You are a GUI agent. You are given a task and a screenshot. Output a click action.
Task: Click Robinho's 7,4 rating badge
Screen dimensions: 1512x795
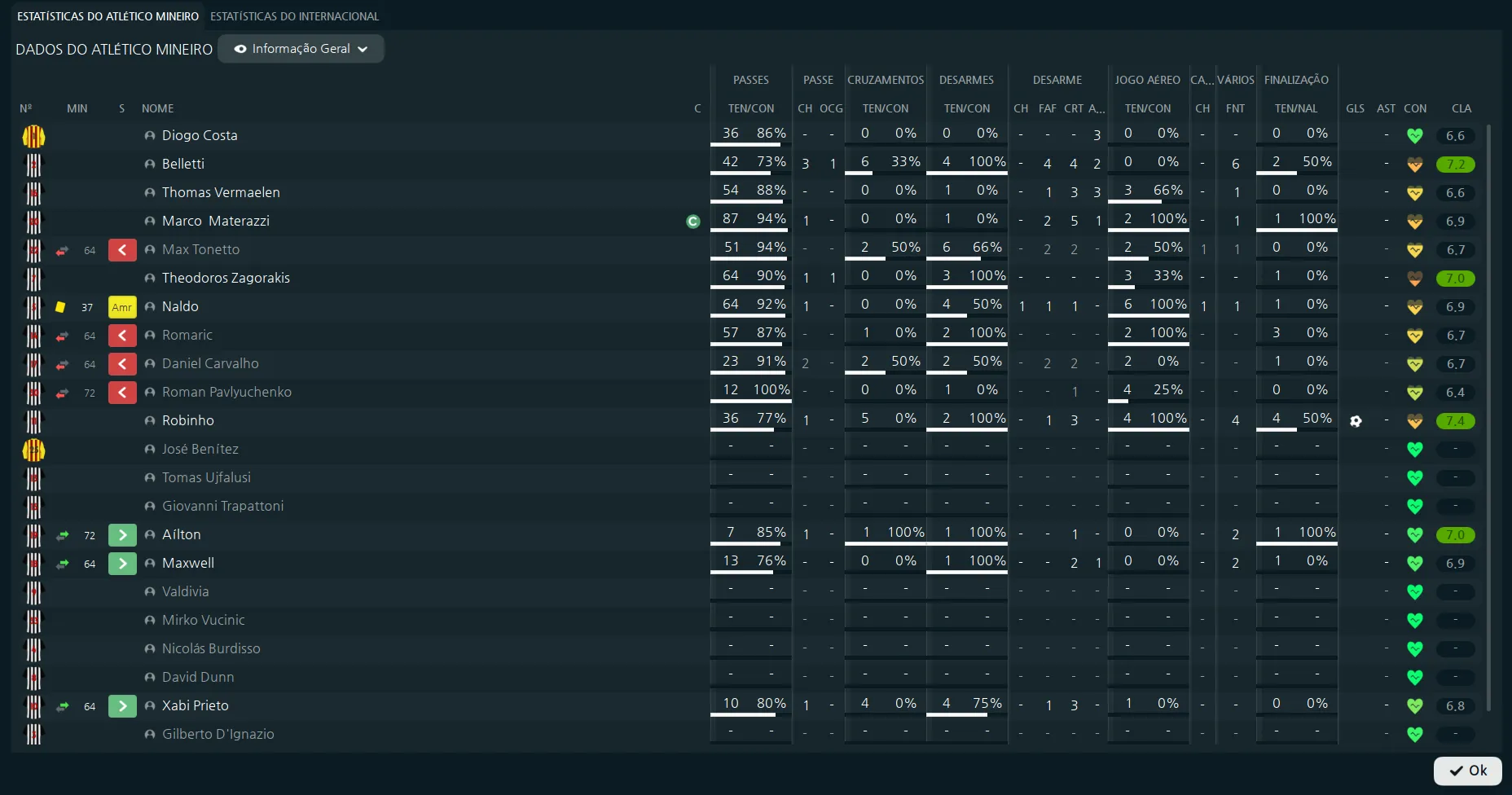pyautogui.click(x=1455, y=421)
